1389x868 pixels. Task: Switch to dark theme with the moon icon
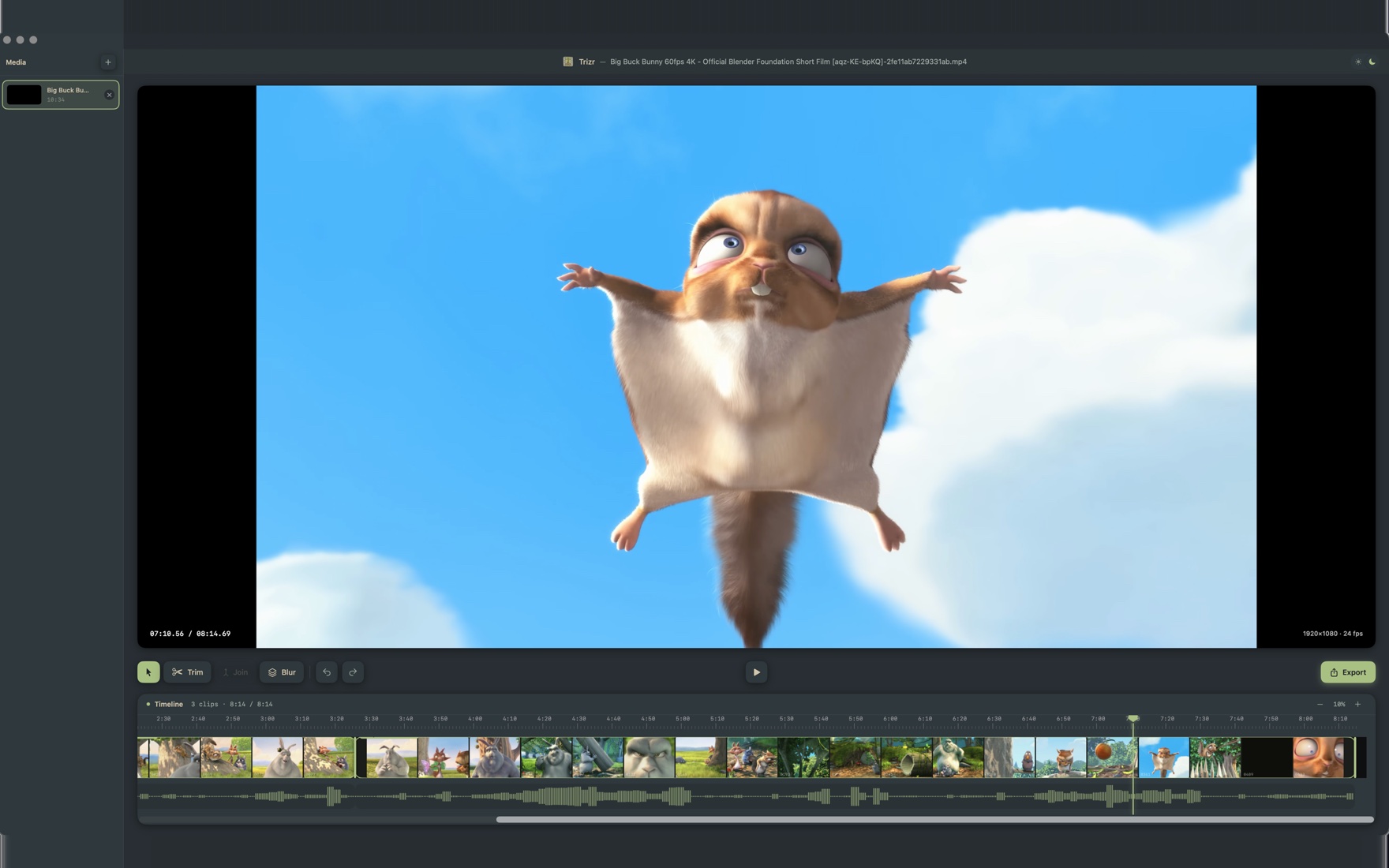[x=1372, y=62]
